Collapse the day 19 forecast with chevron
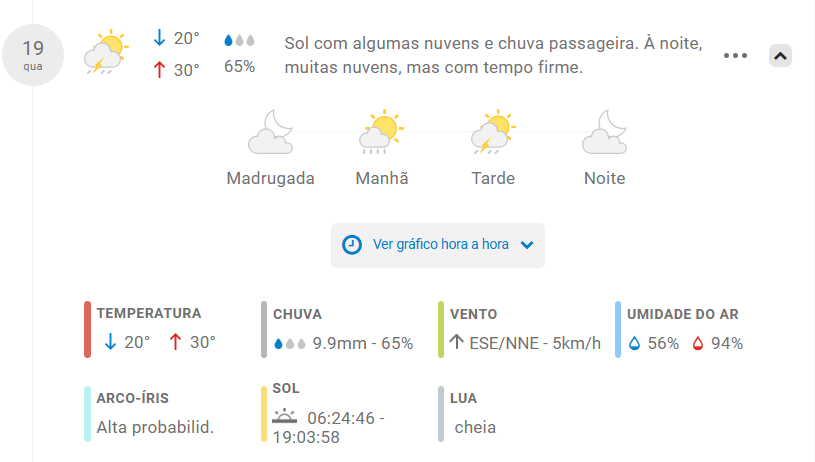The image size is (815, 462). [780, 56]
